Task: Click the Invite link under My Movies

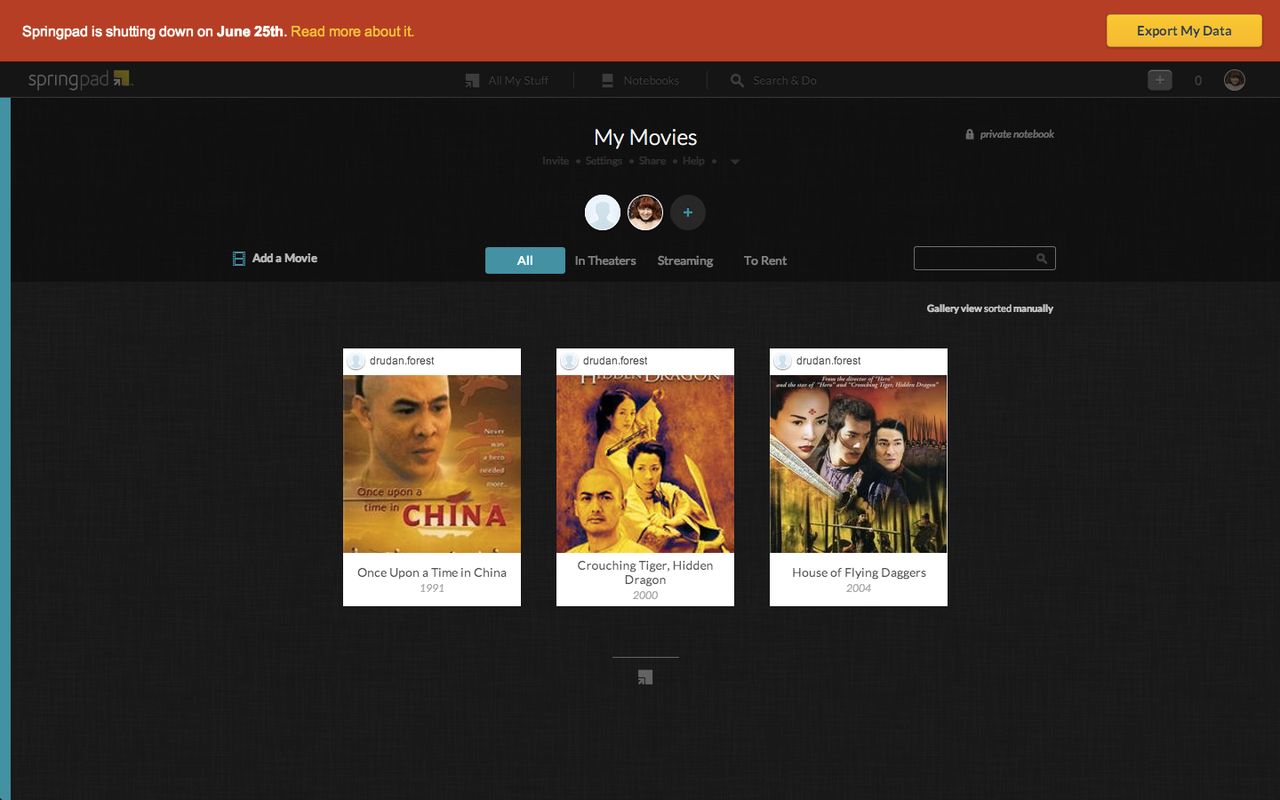Action: (555, 161)
